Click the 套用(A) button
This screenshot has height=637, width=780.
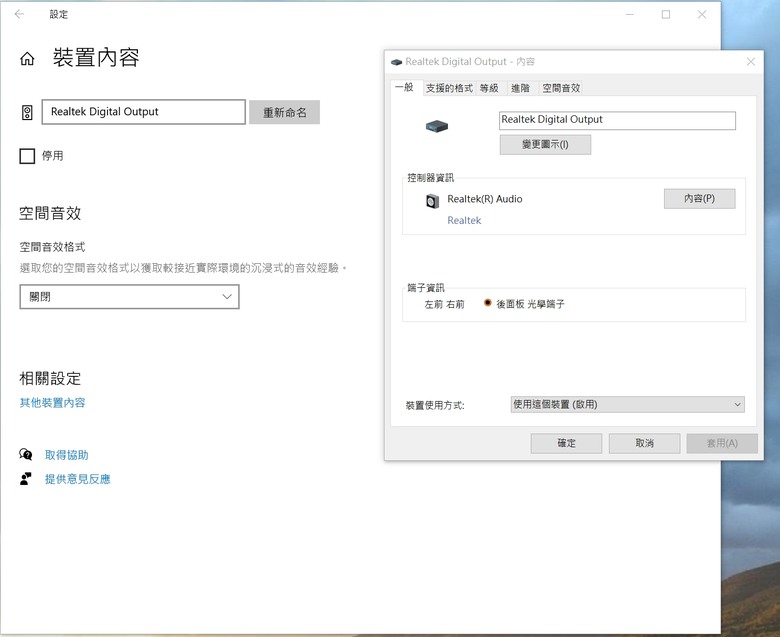click(x=722, y=443)
